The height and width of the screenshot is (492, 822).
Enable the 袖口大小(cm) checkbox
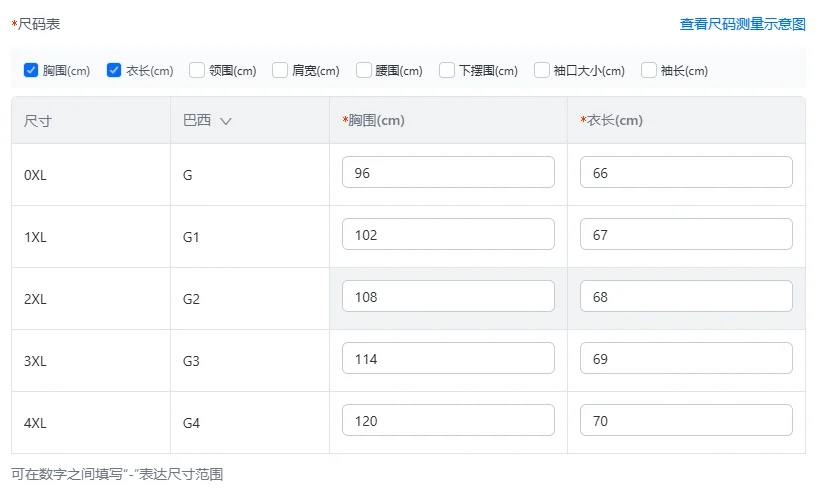click(542, 70)
